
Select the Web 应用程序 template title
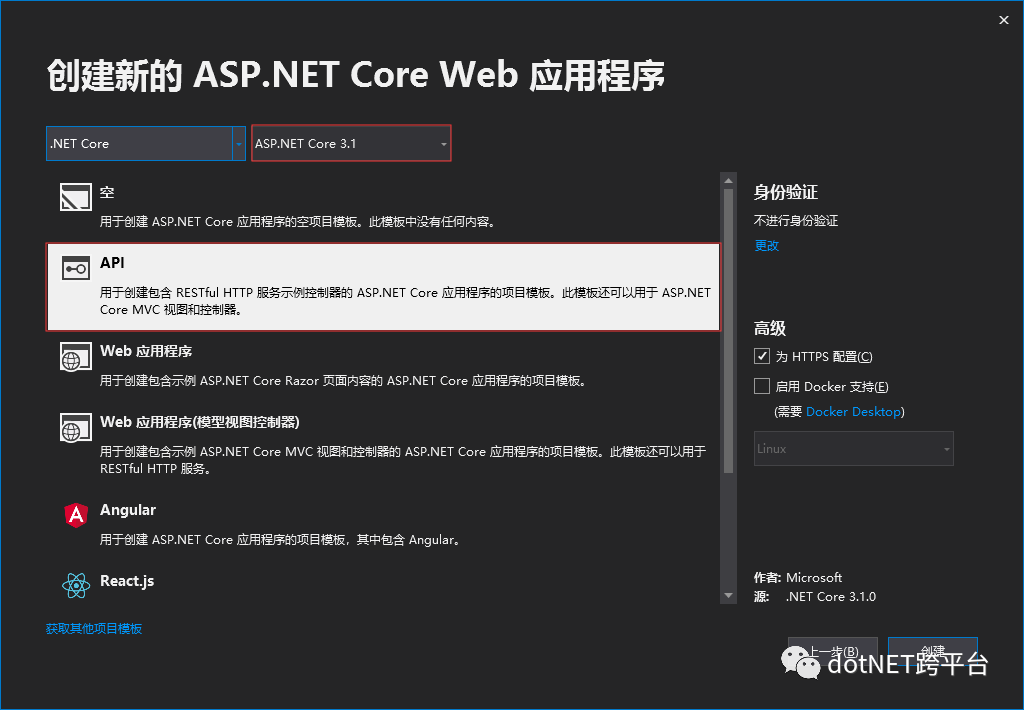[x=146, y=351]
